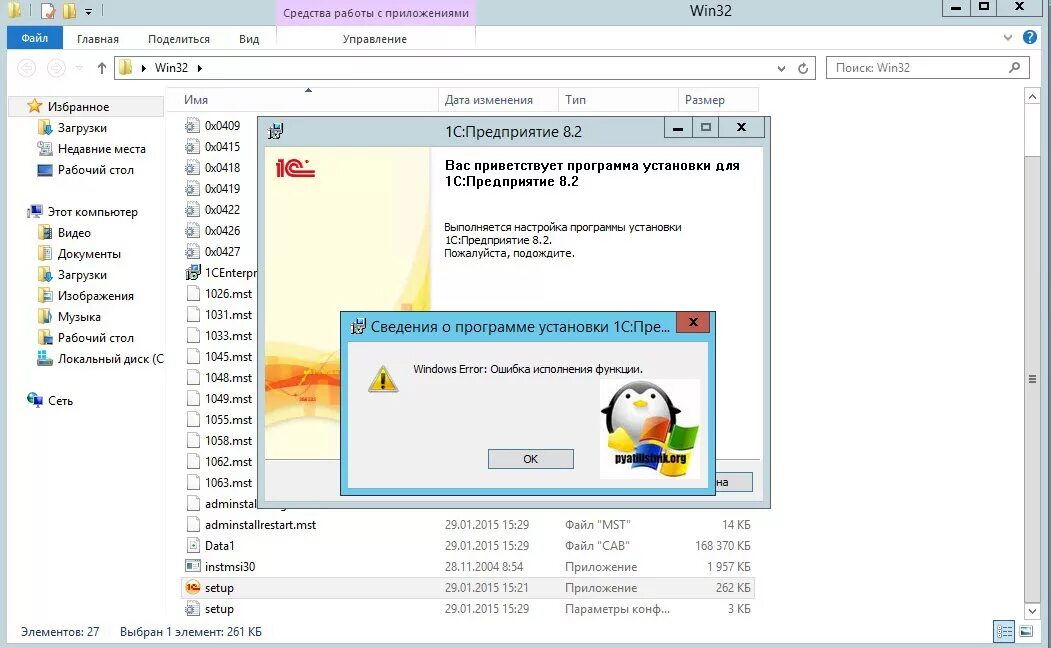The image size is (1051, 648).
Task: Select the 1026.mst file
Action: [229, 294]
